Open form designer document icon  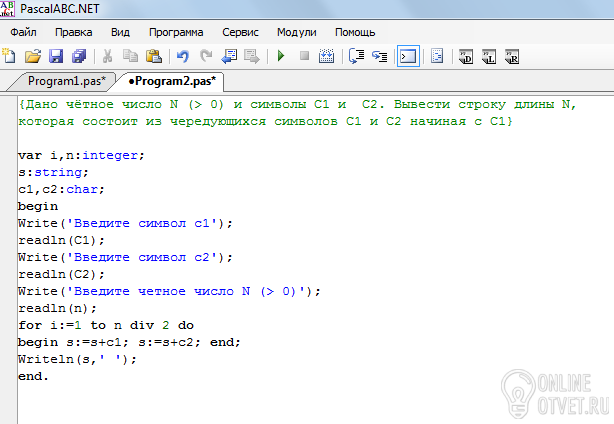[437, 56]
